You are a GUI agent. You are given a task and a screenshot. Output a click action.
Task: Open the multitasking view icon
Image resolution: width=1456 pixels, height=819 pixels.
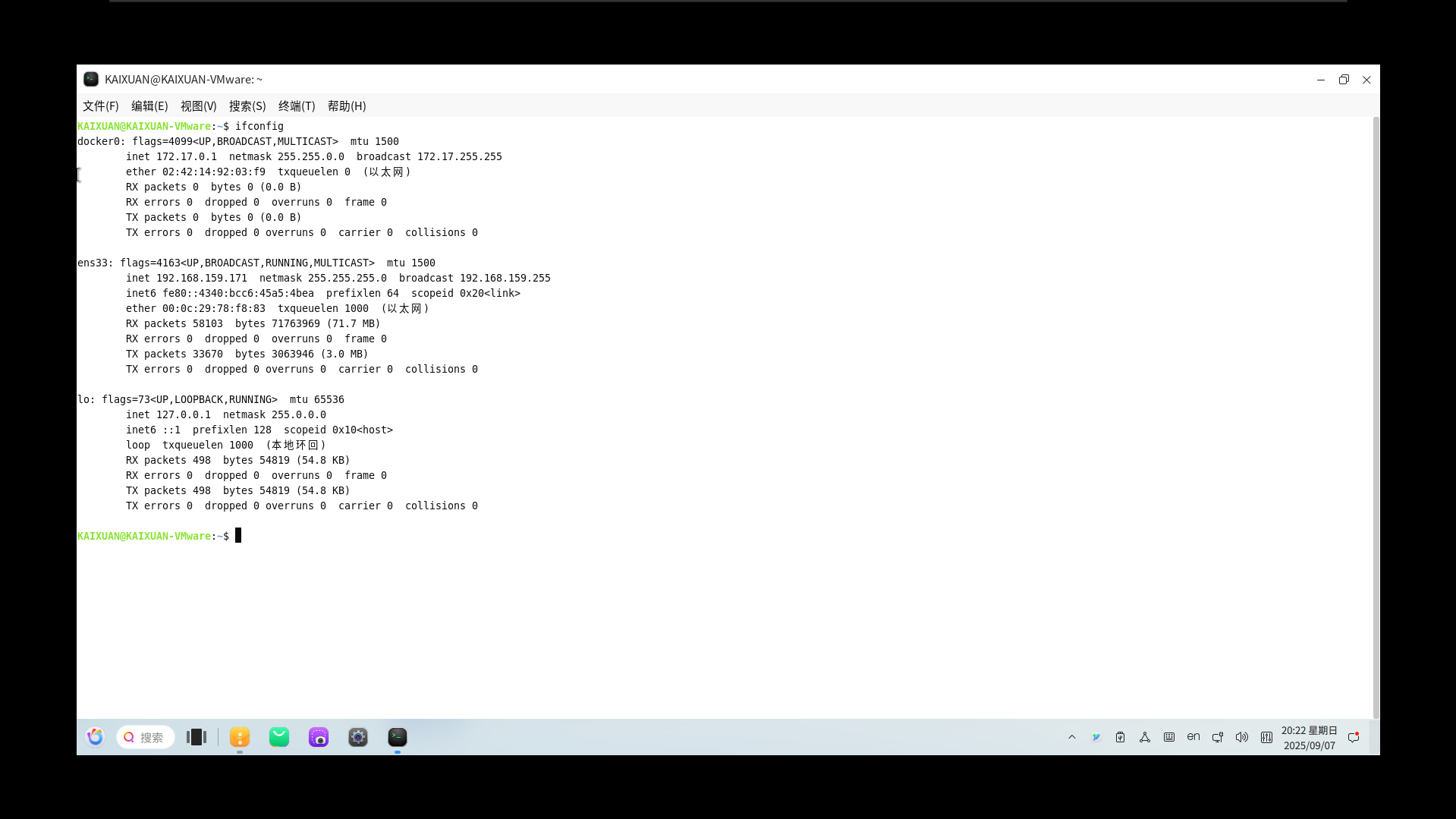(197, 737)
